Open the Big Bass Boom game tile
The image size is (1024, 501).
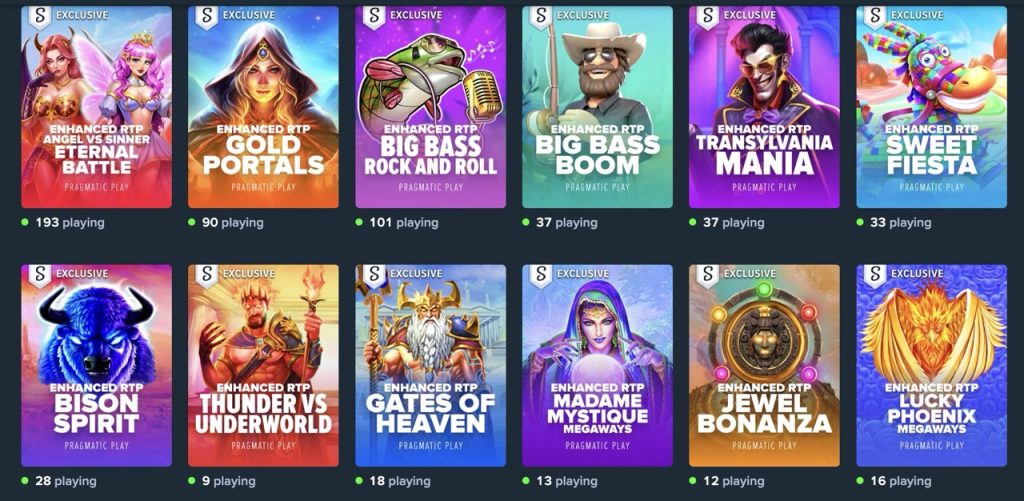coord(598,107)
